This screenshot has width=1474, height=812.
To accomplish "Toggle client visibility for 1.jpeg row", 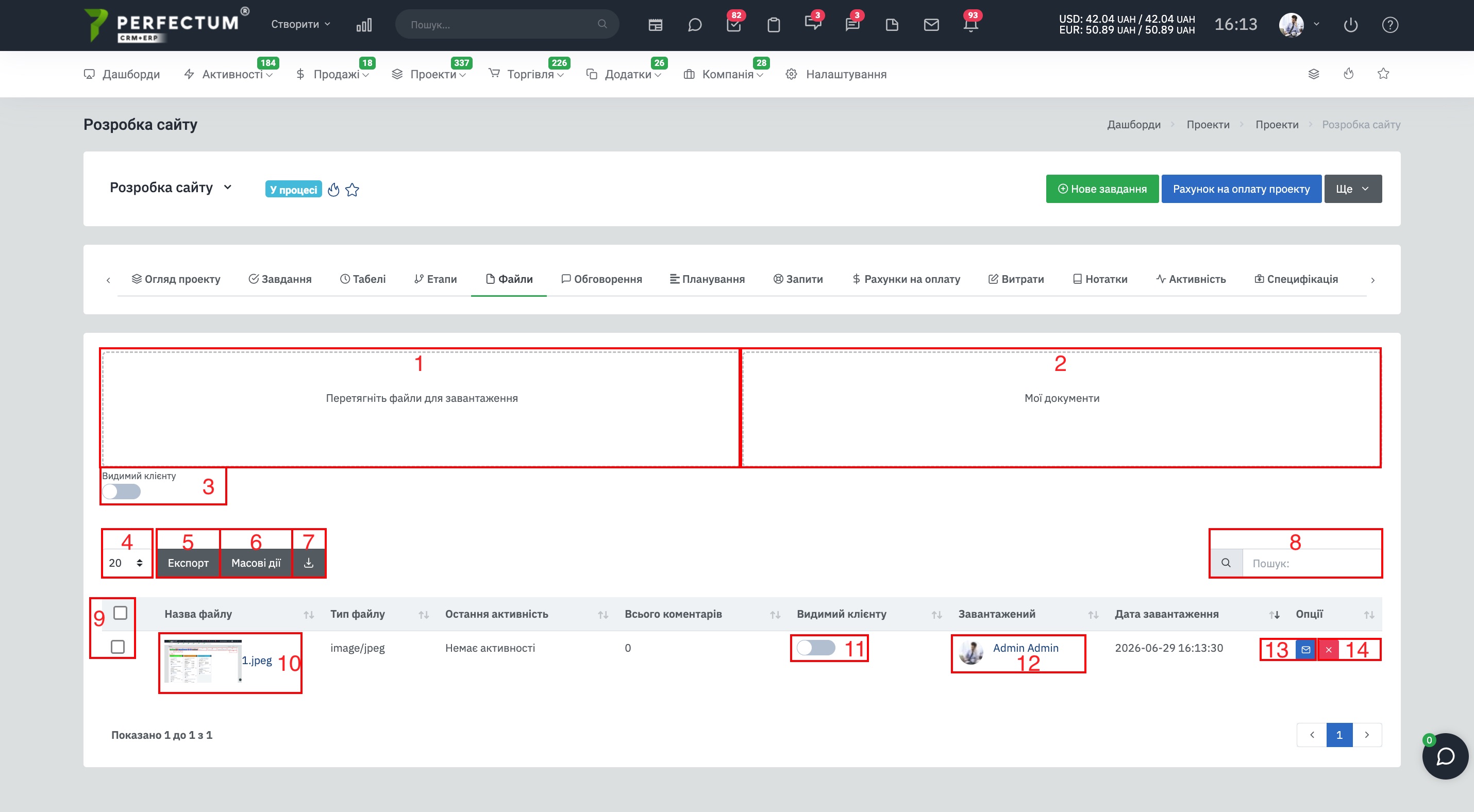I will pos(815,647).
